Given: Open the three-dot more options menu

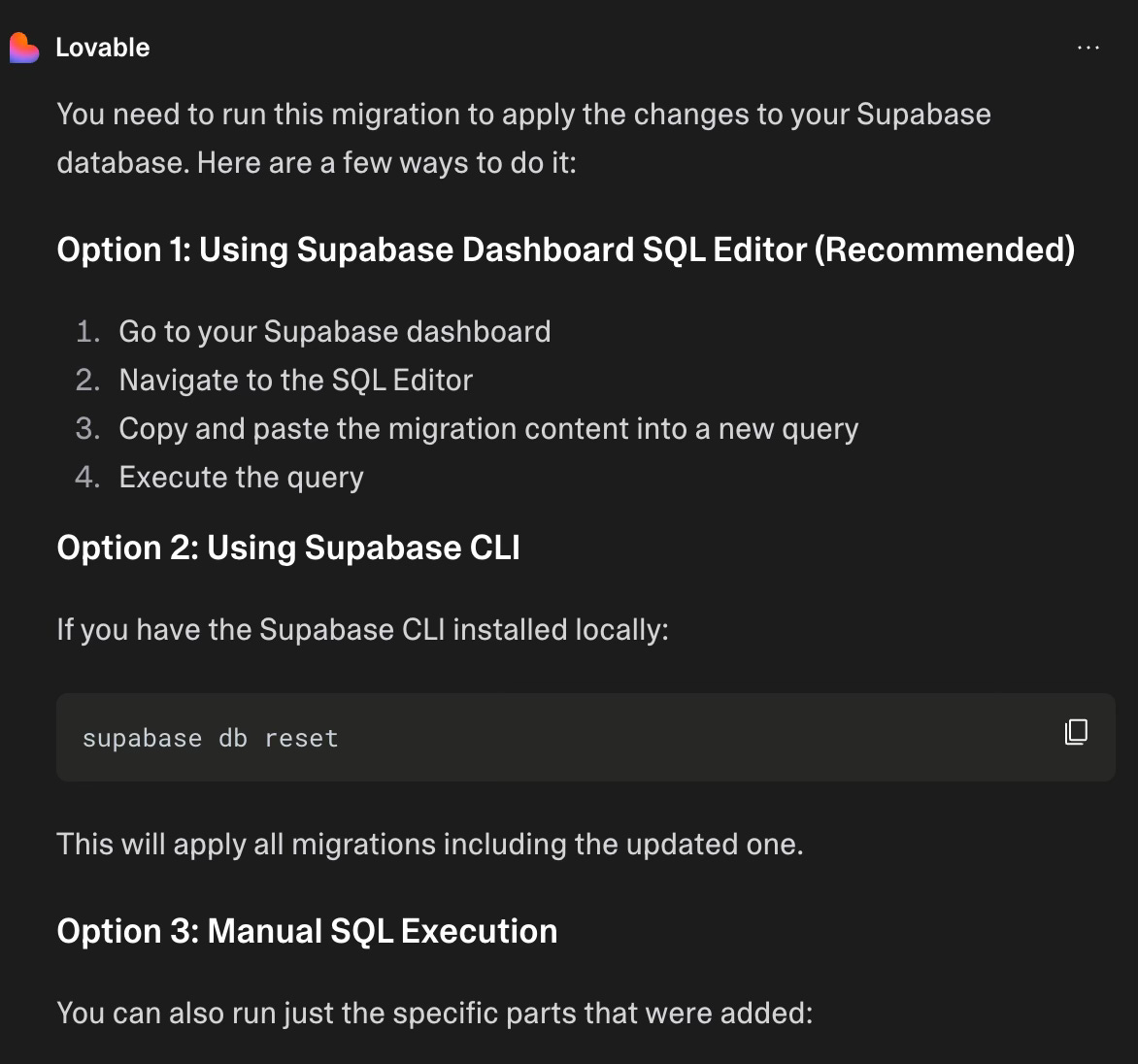Looking at the screenshot, I should 1088,48.
